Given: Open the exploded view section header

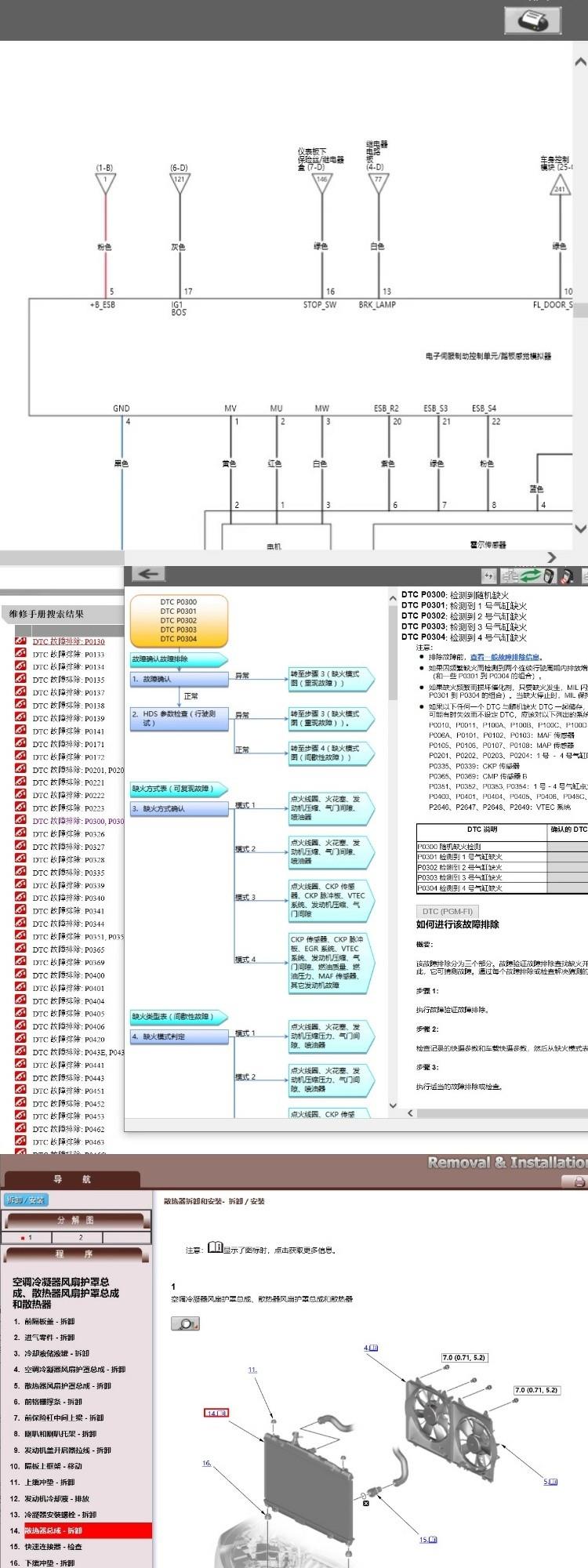Looking at the screenshot, I should [x=76, y=1220].
